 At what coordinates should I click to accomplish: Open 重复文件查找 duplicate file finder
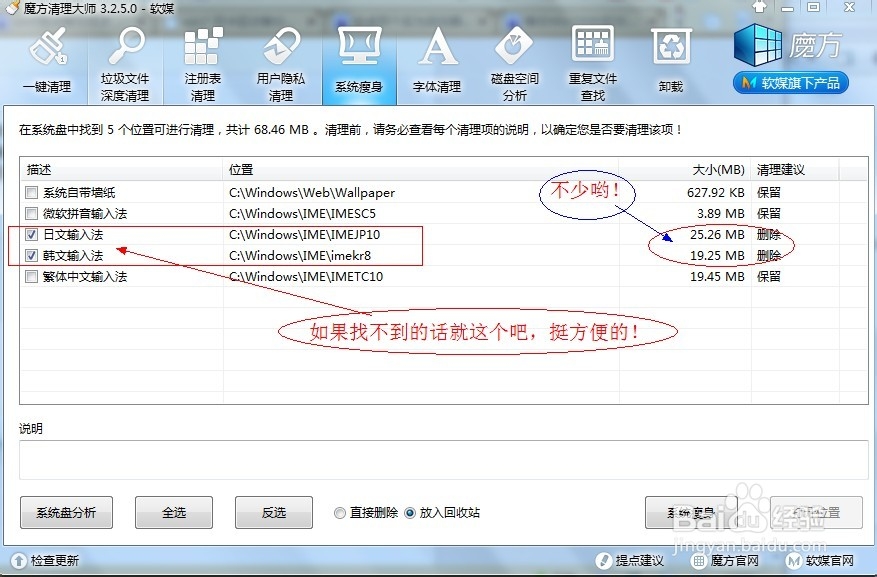click(593, 64)
